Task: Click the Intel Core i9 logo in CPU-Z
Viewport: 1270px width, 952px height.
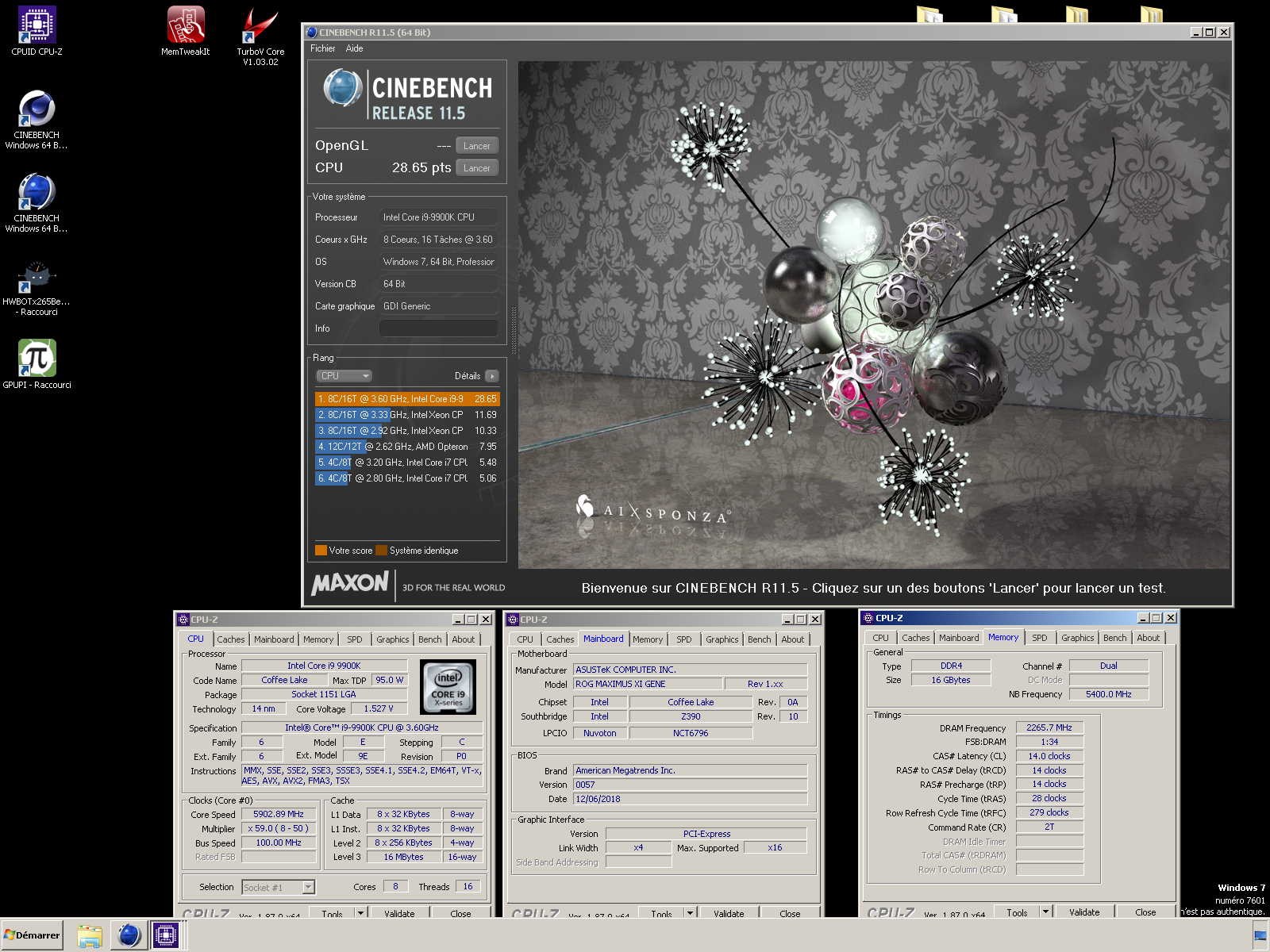Action: (448, 687)
